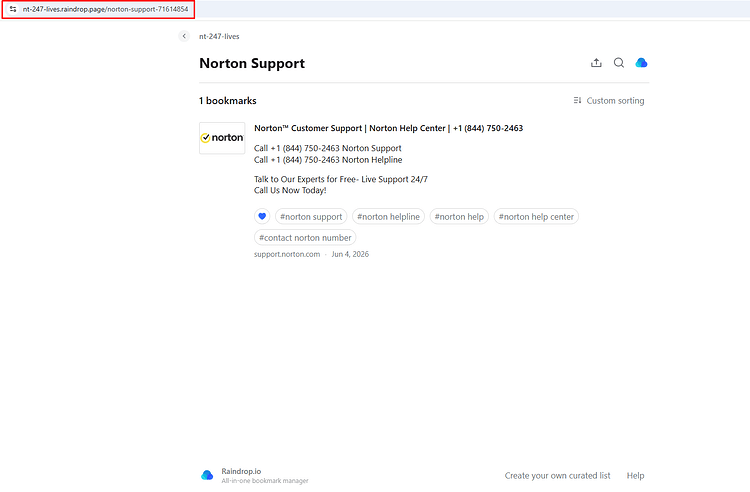Screen dimensions: 750x492
Task: Click the norton logo thumbnail
Action: [222, 138]
